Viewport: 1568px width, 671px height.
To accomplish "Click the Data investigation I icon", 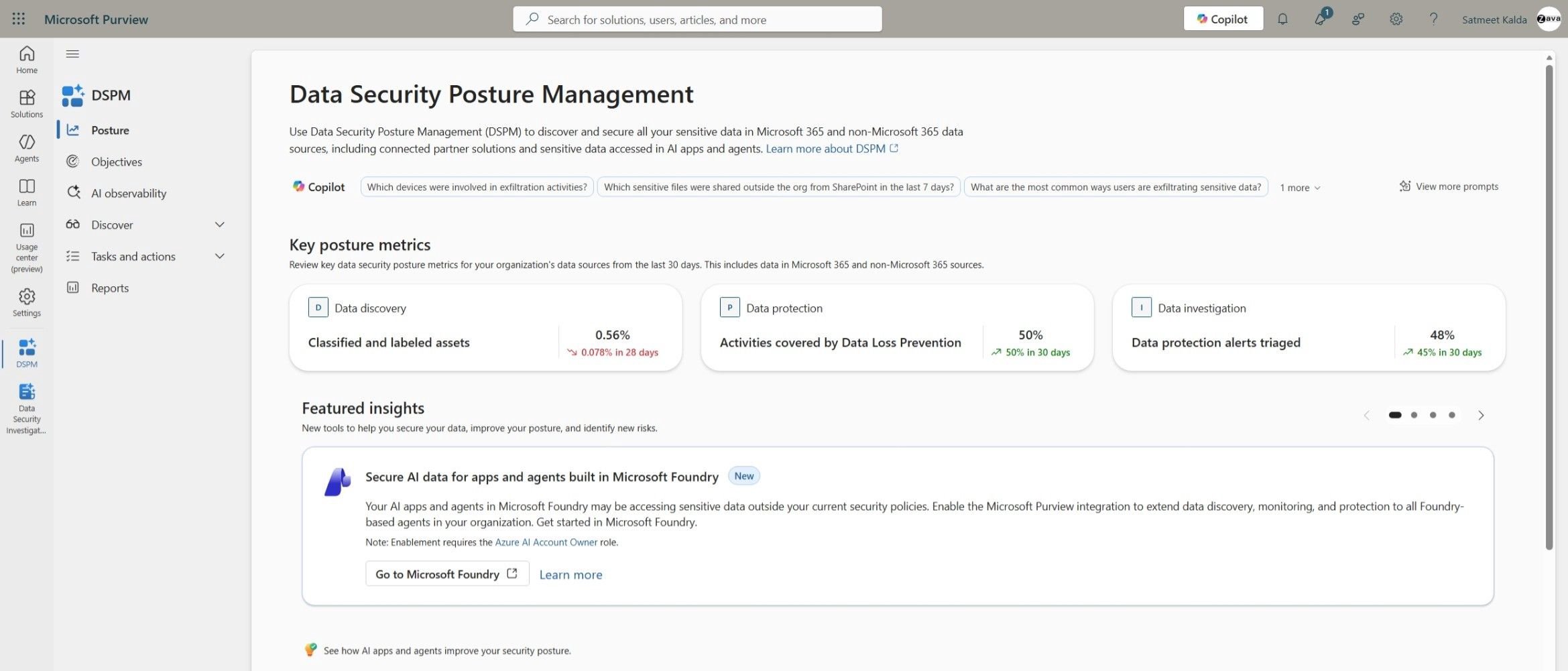I will click(x=1141, y=307).
